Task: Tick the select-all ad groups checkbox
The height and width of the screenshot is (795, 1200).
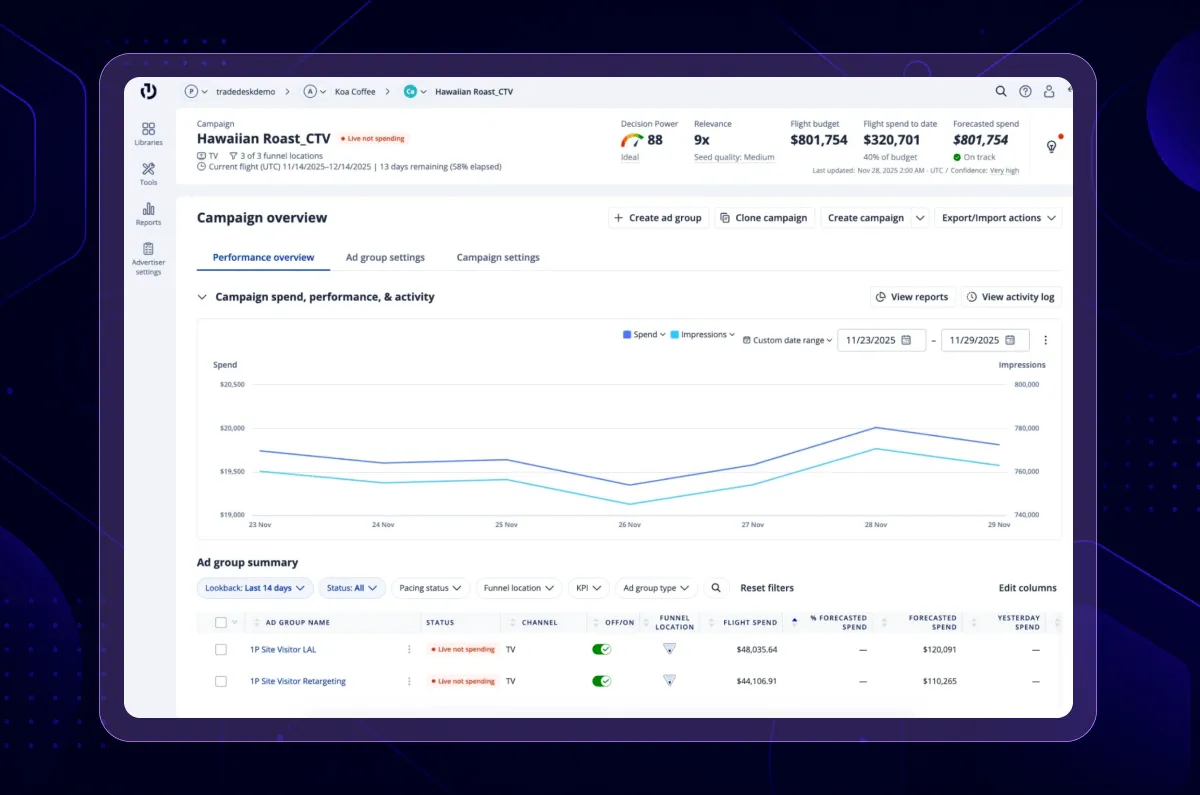Action: tap(221, 622)
